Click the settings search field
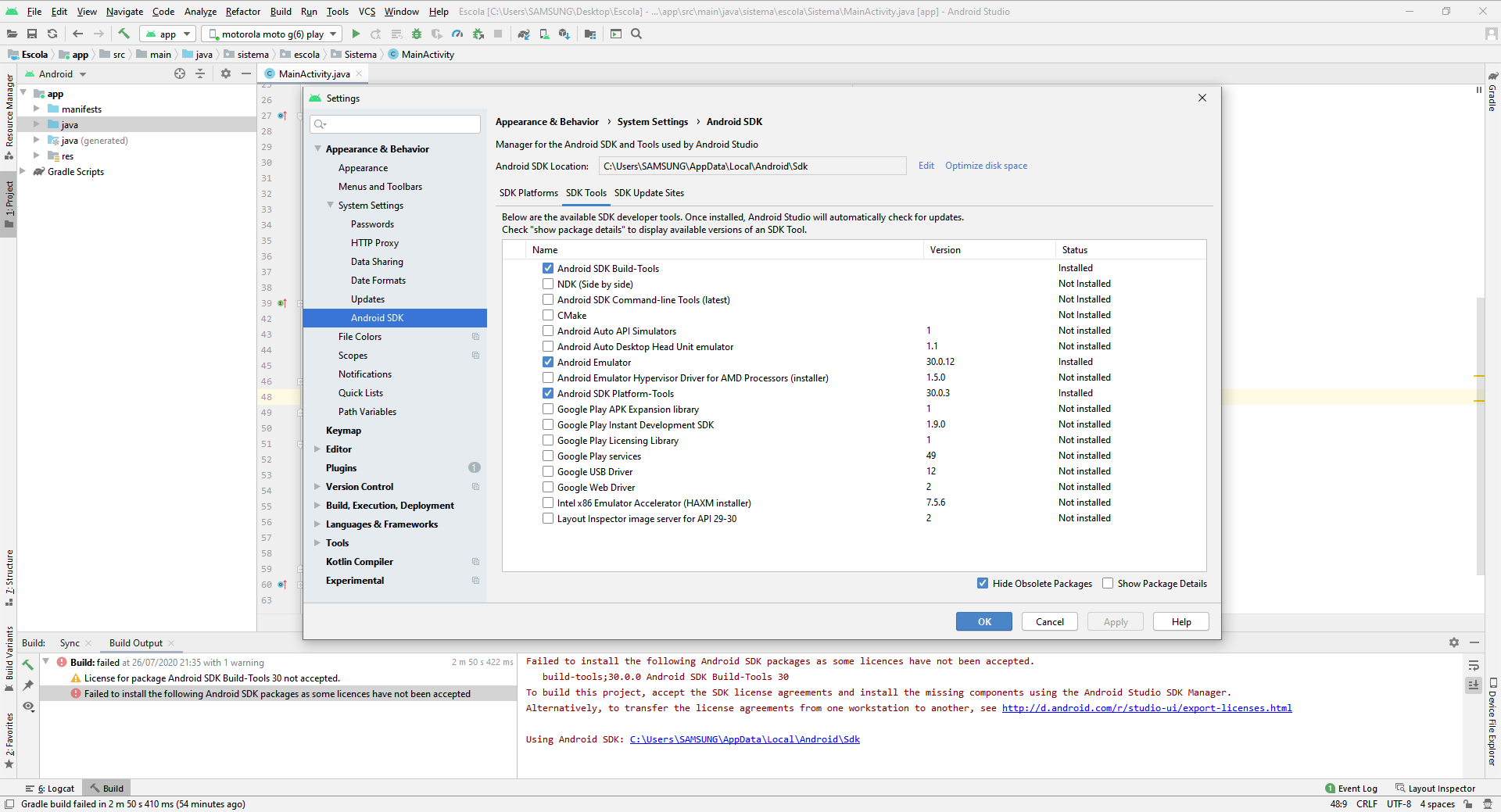 coord(395,124)
